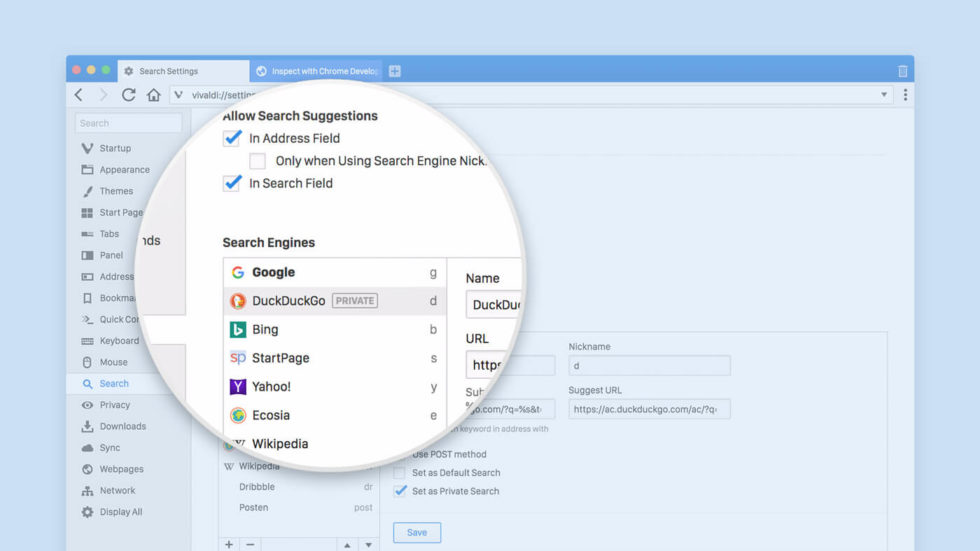Focus the settings Search box
The width and height of the screenshot is (980, 551).
(128, 123)
